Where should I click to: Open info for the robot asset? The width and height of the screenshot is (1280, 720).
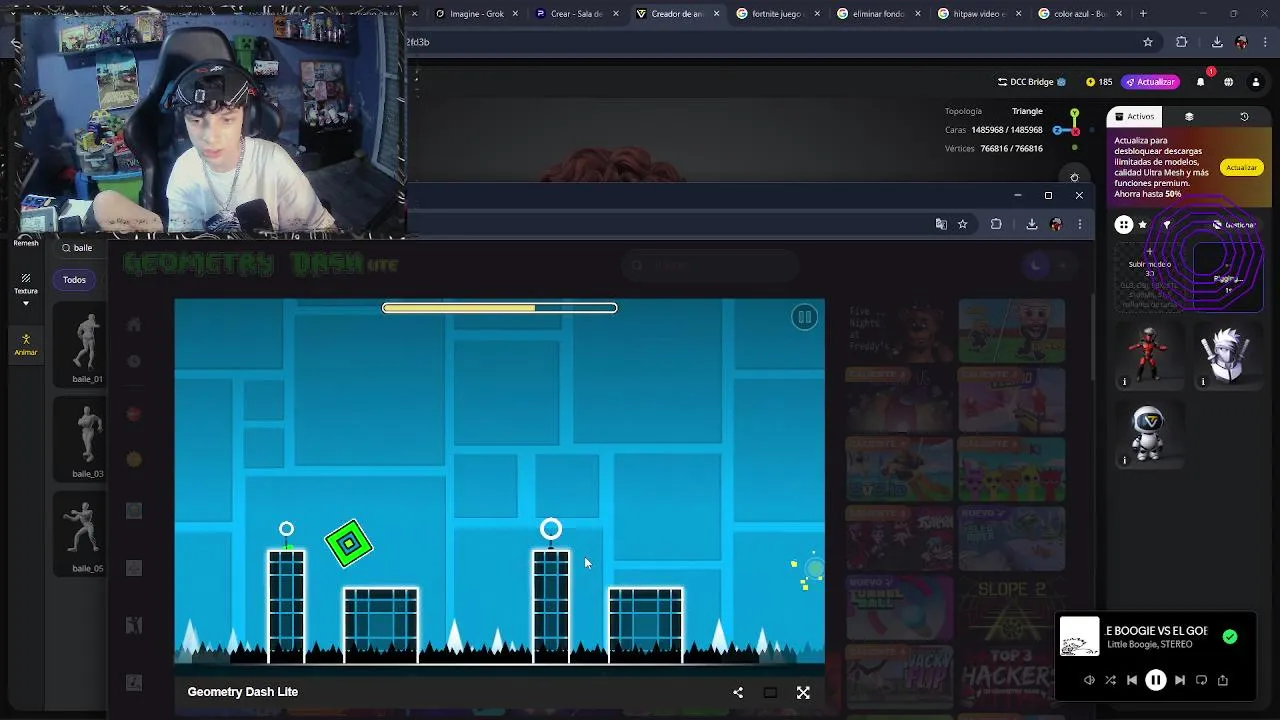click(x=1124, y=460)
